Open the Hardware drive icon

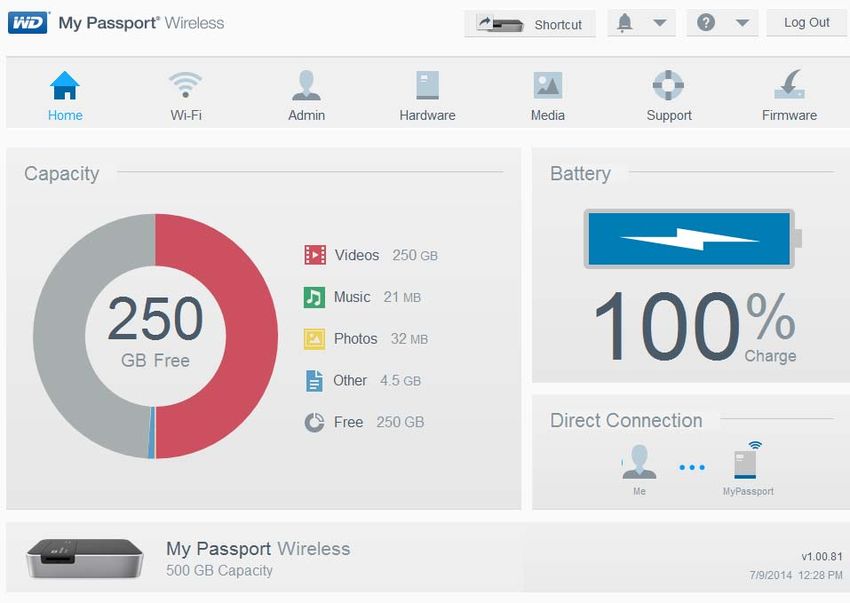point(427,85)
